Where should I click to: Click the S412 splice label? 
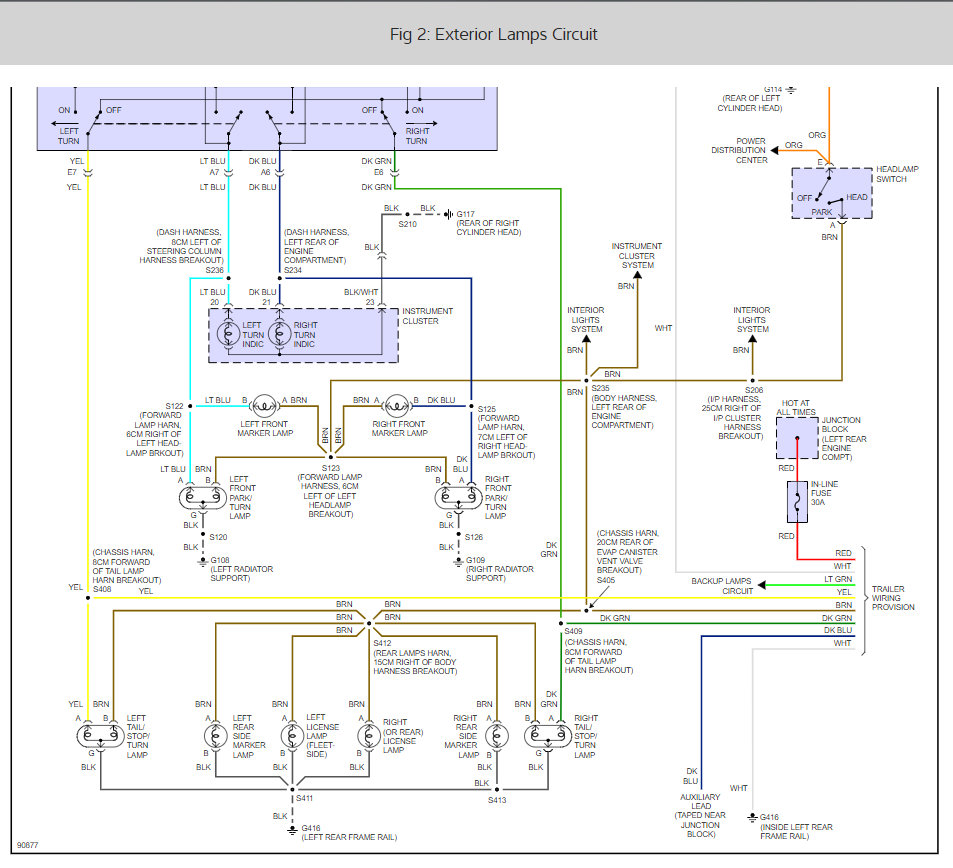pos(382,643)
